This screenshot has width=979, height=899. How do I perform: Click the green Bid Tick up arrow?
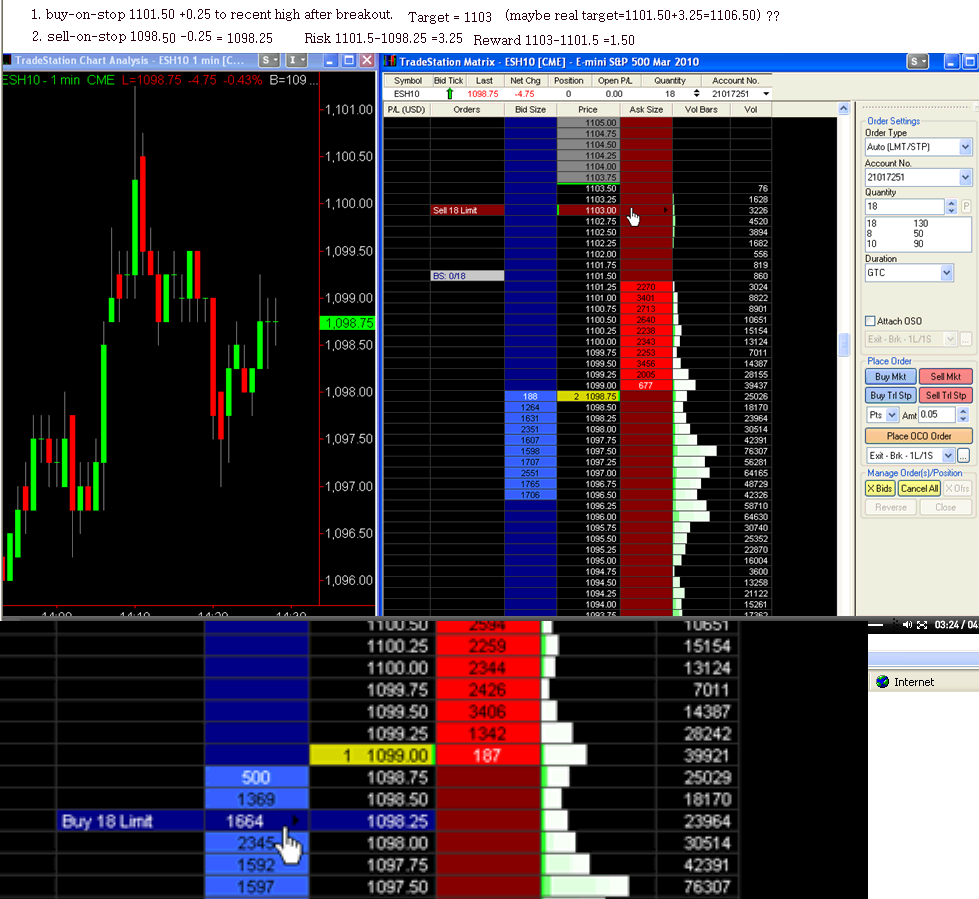pos(449,94)
